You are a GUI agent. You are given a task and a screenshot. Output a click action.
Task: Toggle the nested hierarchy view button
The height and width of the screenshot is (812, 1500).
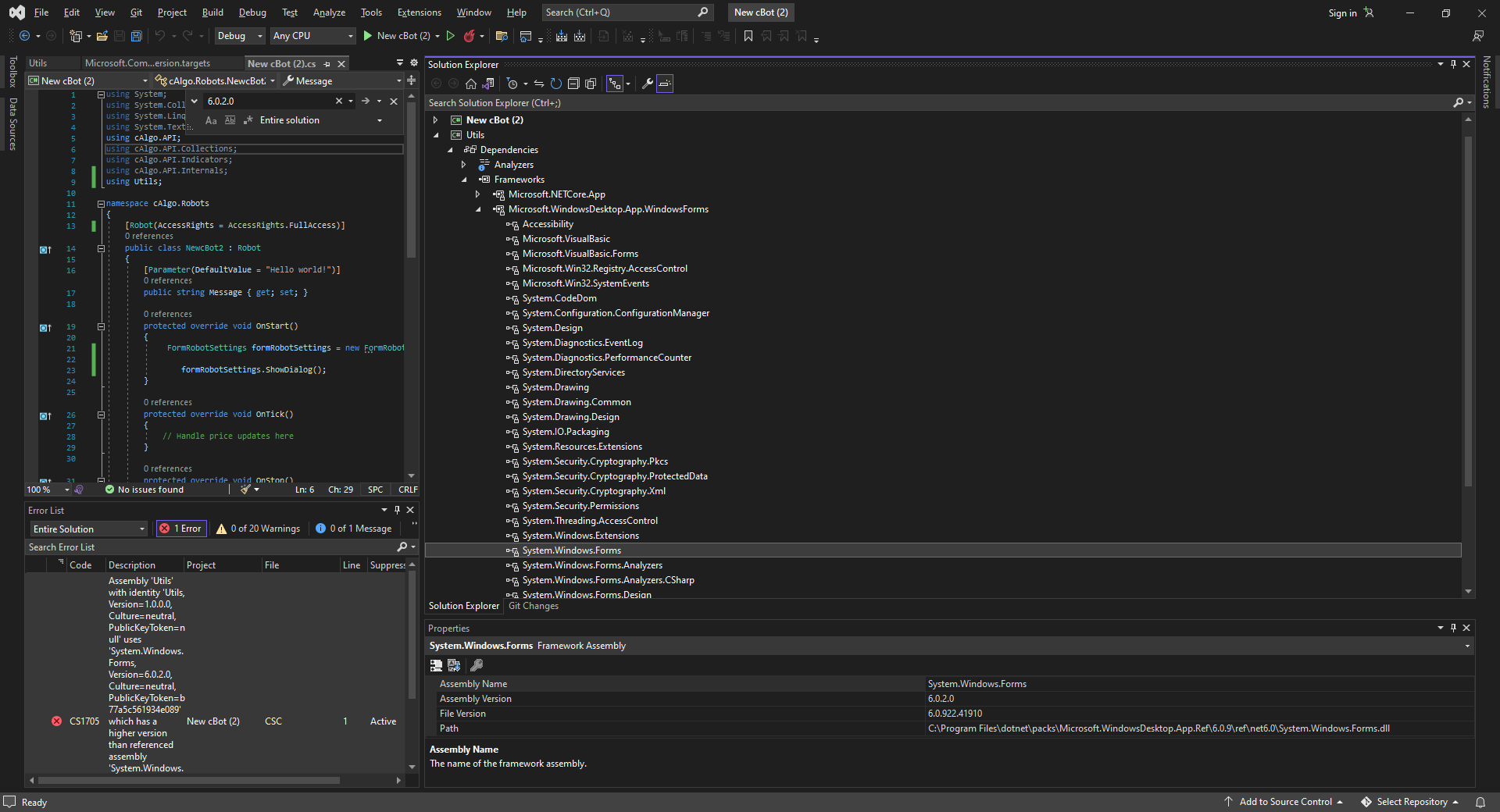tap(615, 84)
